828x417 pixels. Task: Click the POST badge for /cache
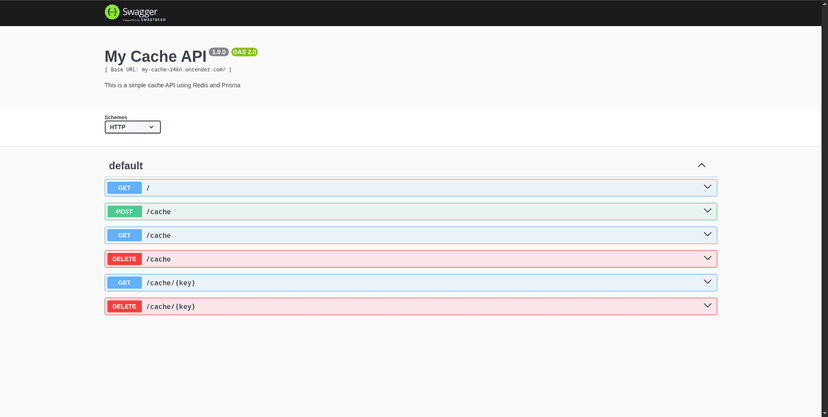(x=124, y=212)
